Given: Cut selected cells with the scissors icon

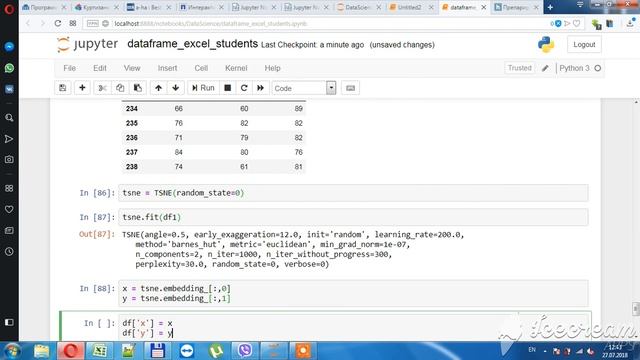Looking at the screenshot, I should pos(102,88).
